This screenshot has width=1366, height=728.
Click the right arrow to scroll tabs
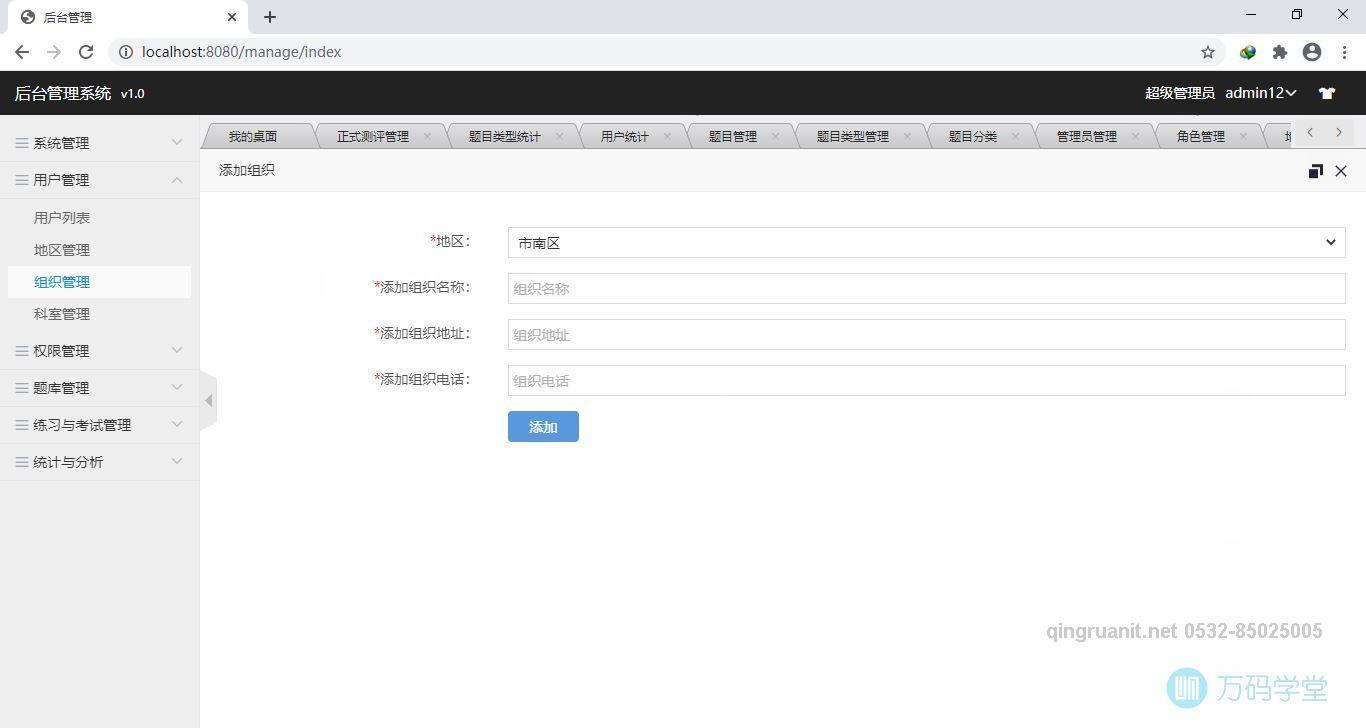click(x=1339, y=132)
